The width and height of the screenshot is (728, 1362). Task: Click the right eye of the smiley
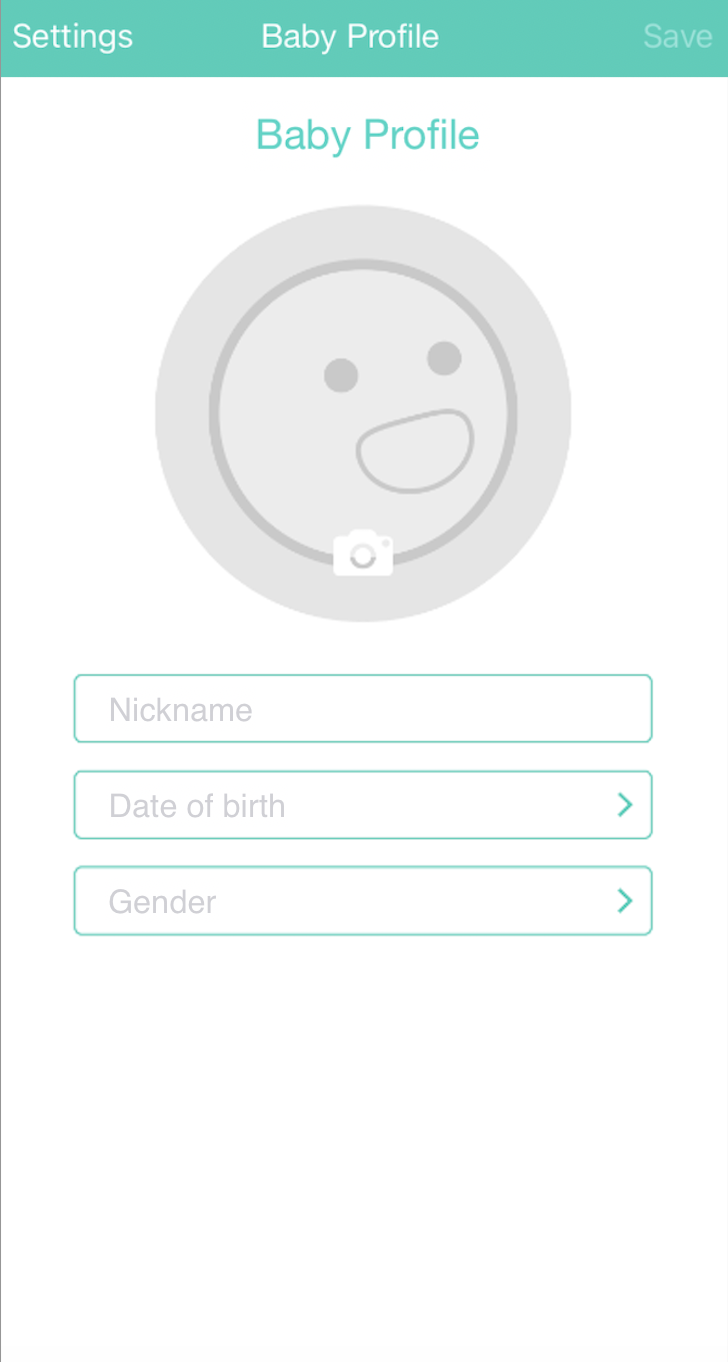point(444,357)
